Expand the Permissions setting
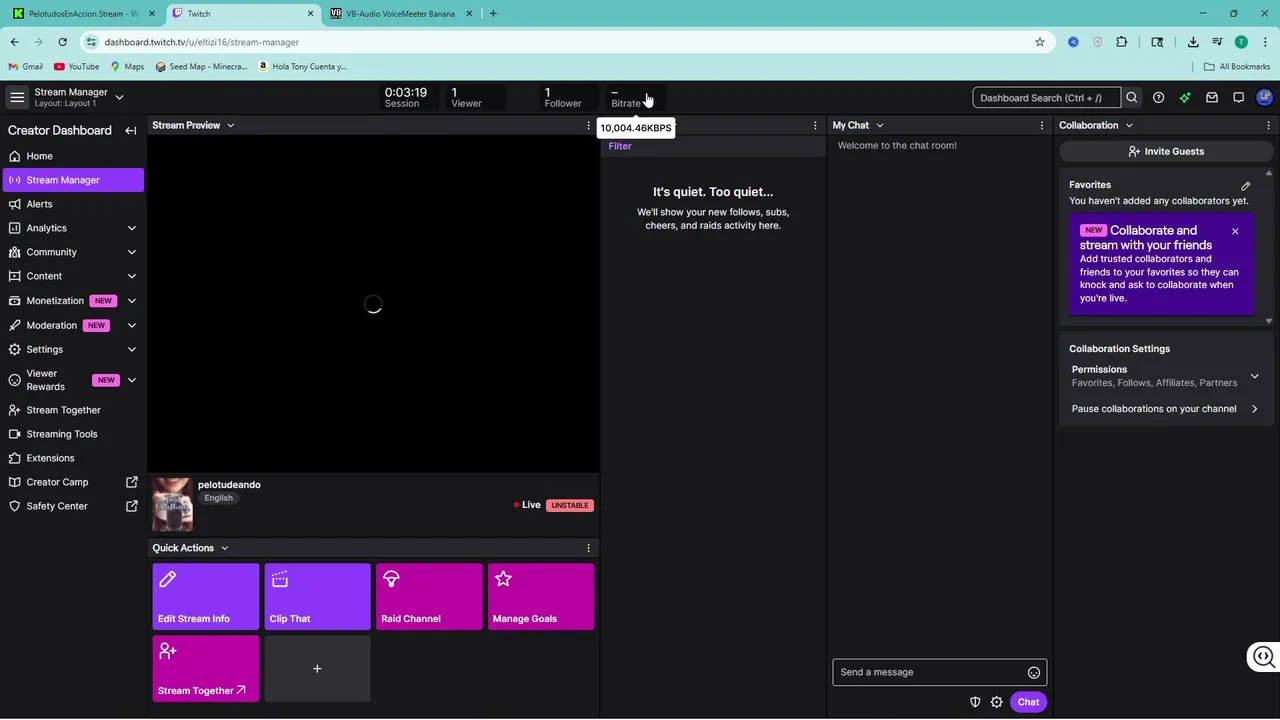 (1166, 376)
